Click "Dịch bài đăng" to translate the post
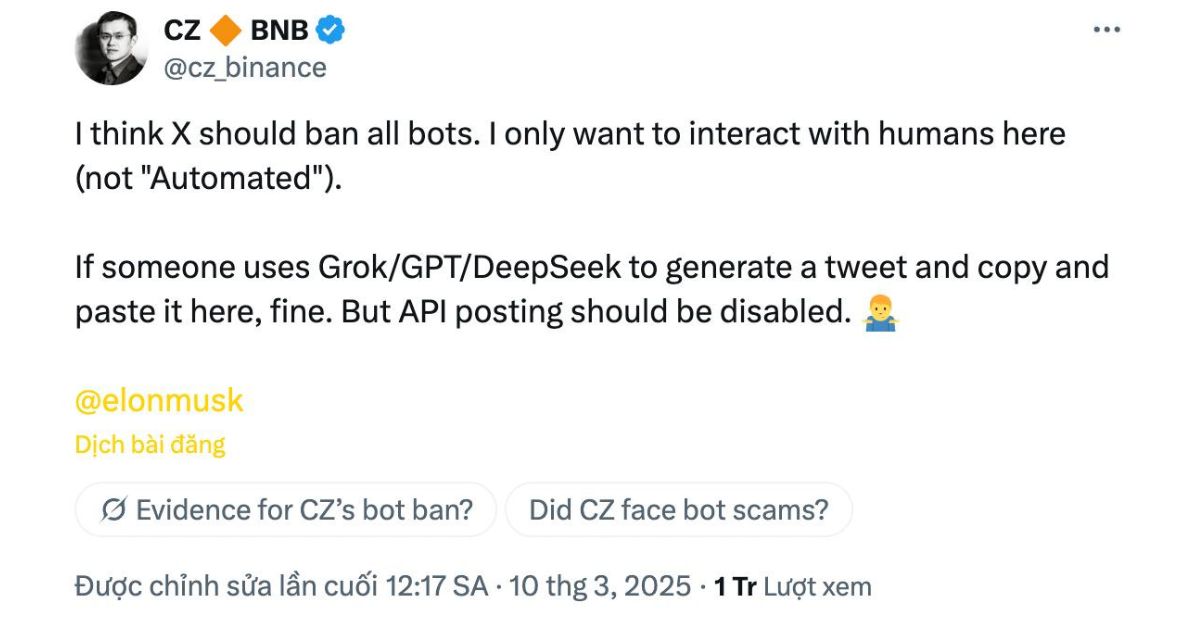This screenshot has height=628, width=1200. (150, 444)
